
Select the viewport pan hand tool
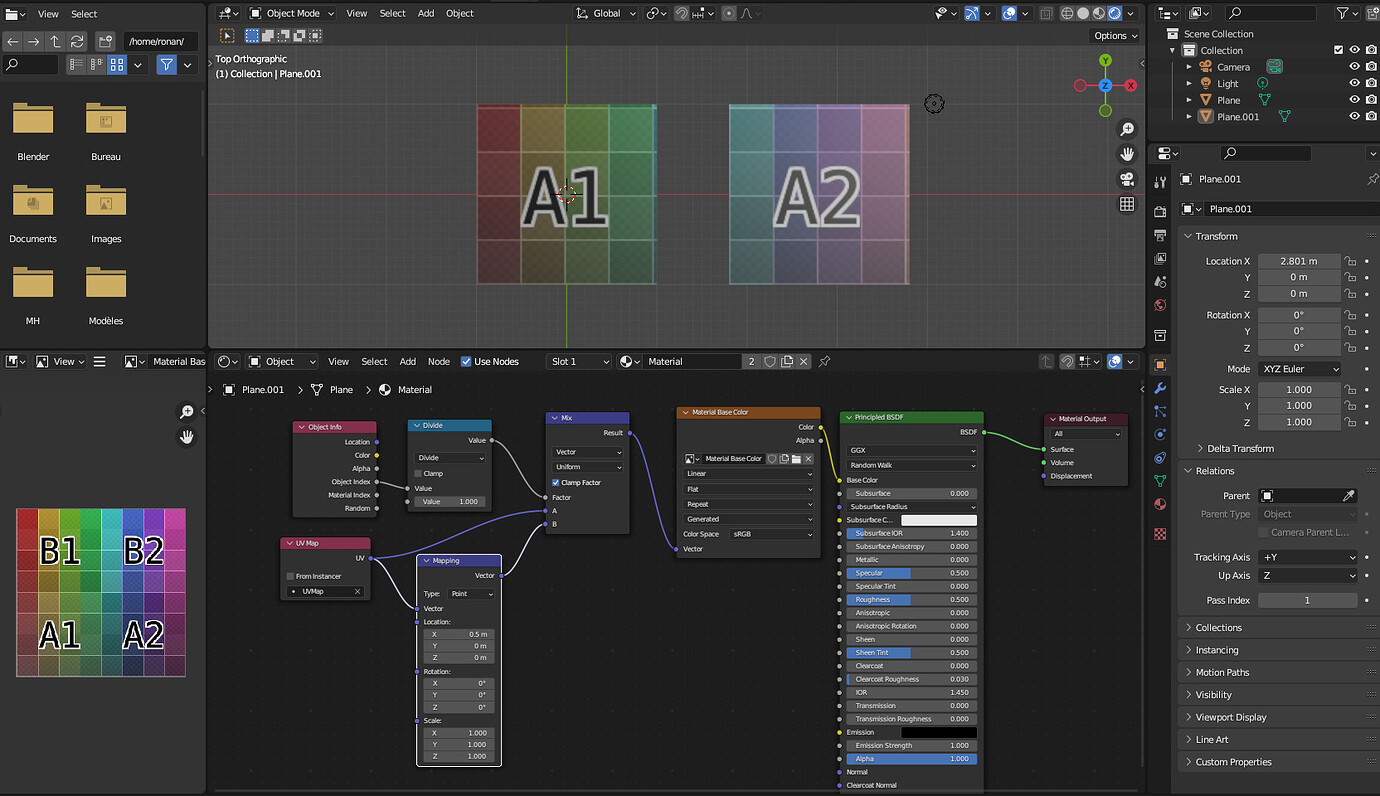pos(1127,154)
